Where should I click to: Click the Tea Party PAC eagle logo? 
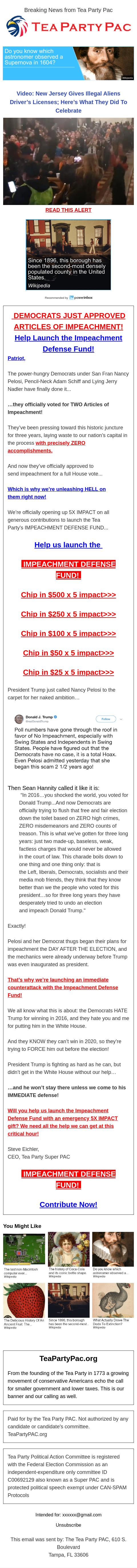pyautogui.click(x=17, y=27)
